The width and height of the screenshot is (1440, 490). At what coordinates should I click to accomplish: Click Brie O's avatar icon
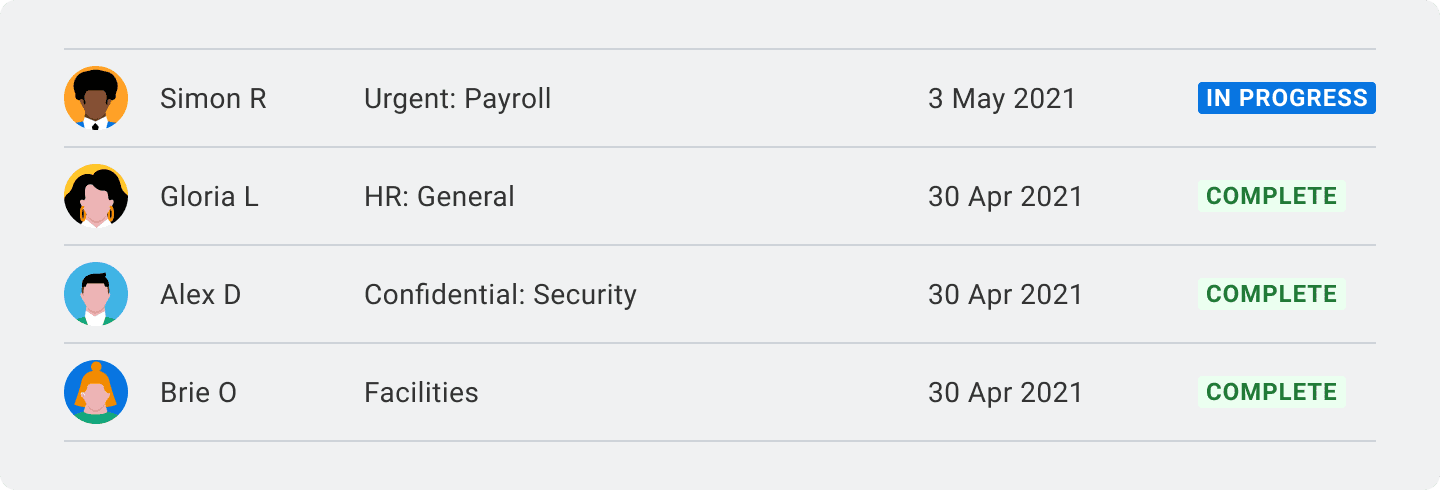click(x=96, y=392)
